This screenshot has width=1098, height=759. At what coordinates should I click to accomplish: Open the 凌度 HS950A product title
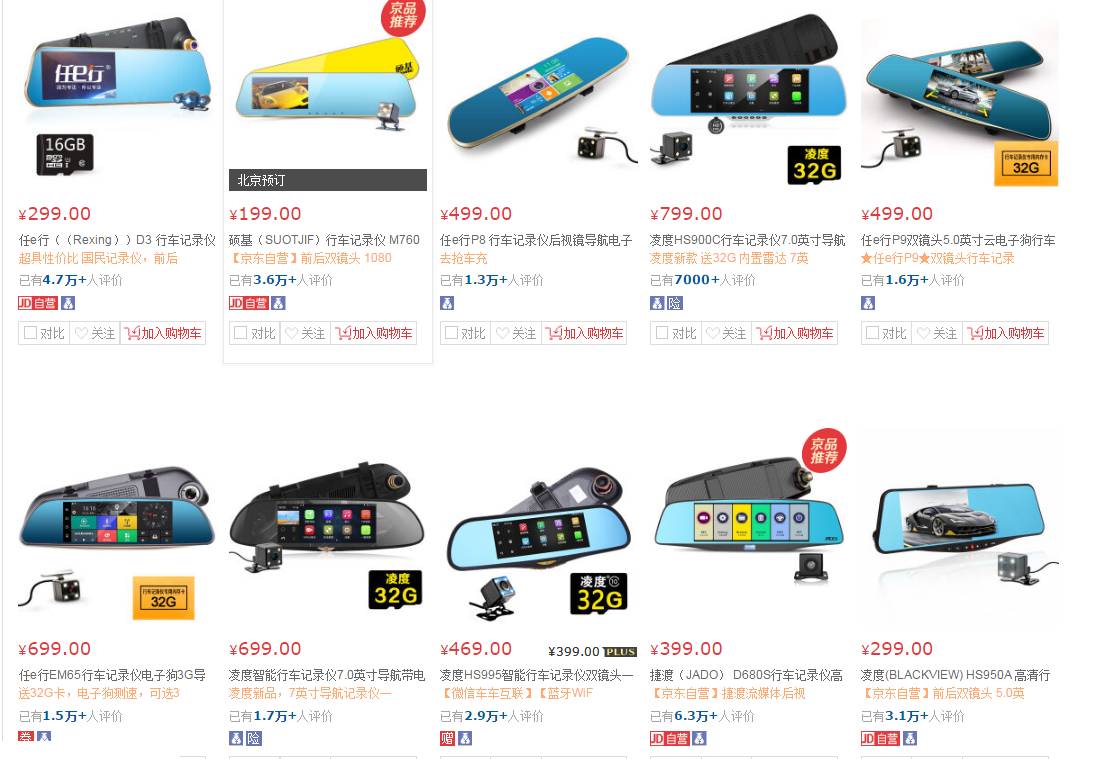955,675
